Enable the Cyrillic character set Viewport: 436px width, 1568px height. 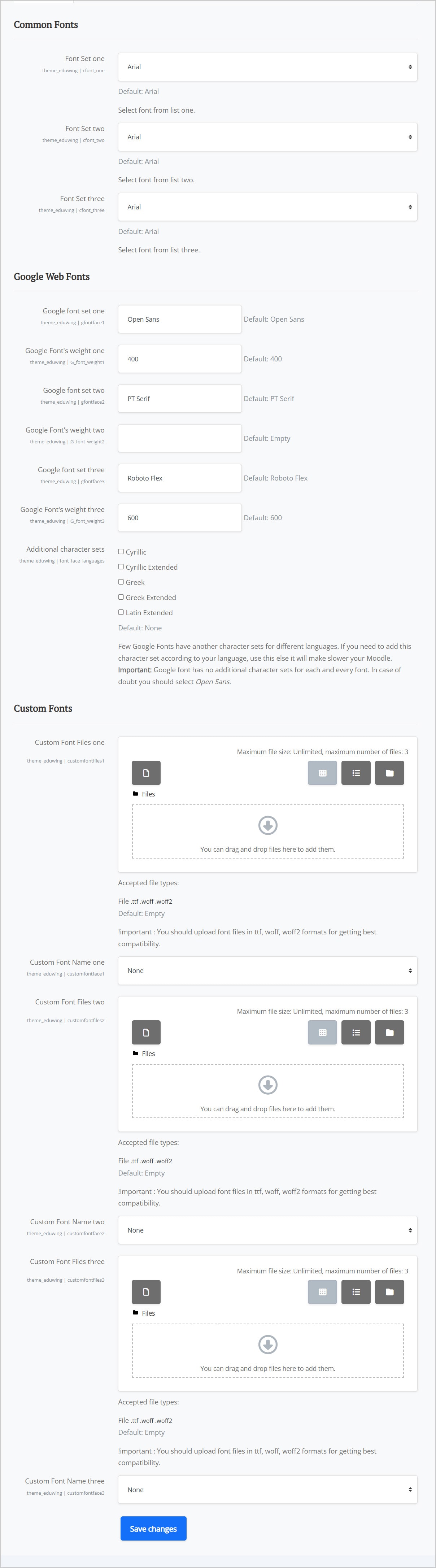point(121,551)
